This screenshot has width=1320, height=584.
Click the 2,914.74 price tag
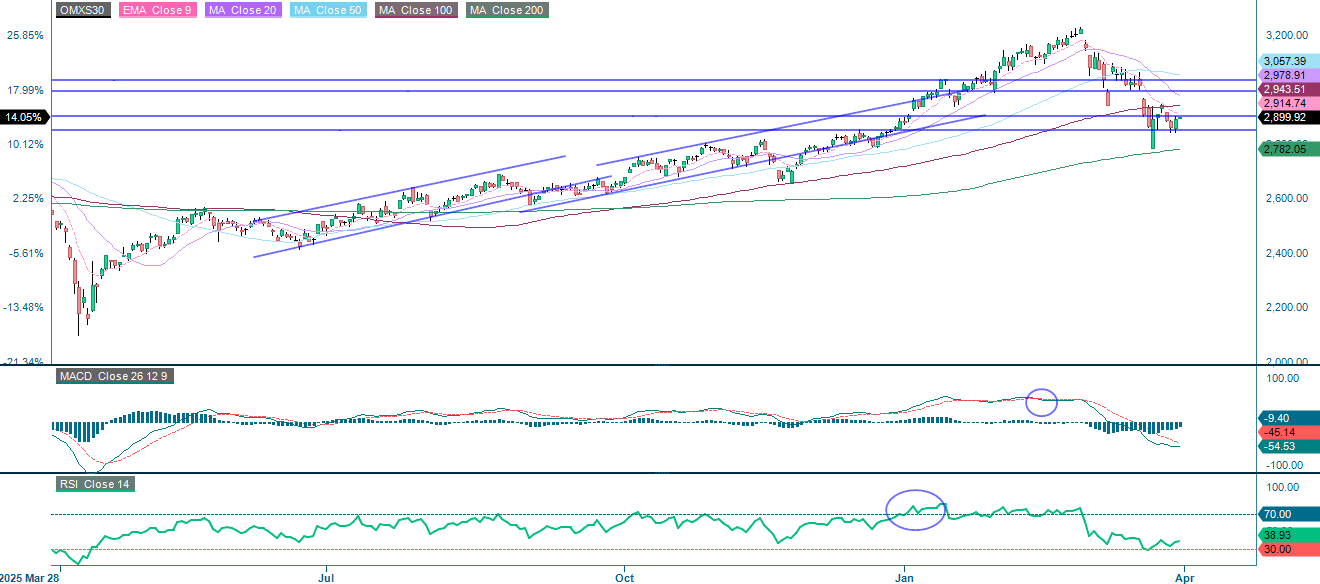pyautogui.click(x=1288, y=103)
